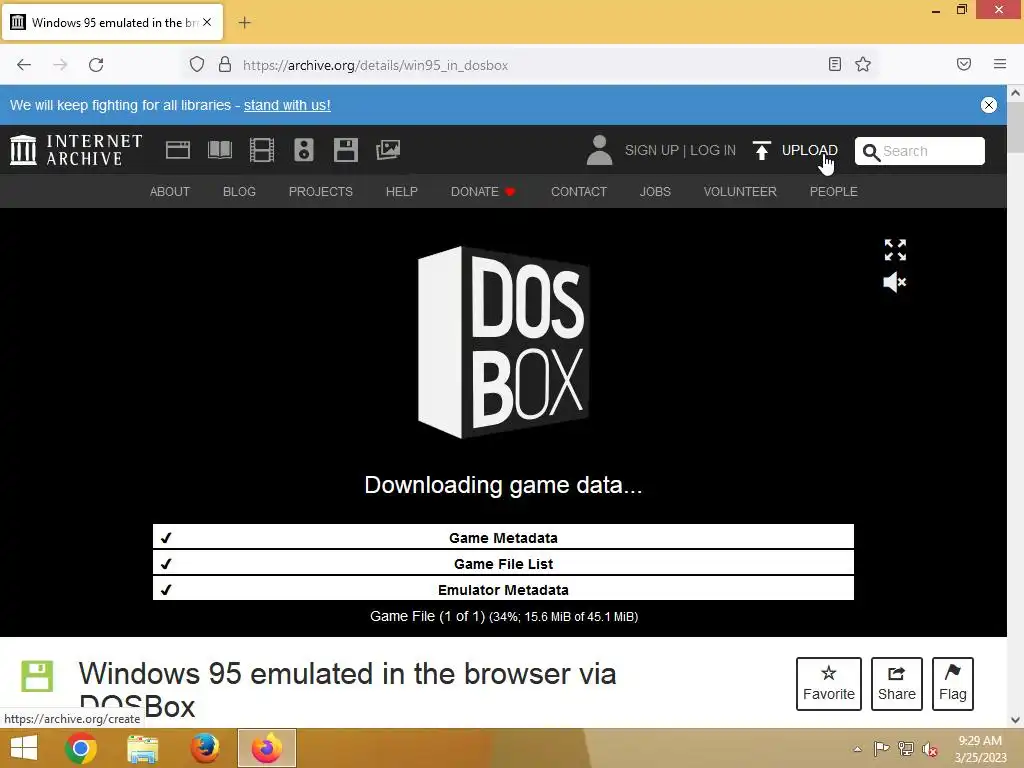Click the 'Downloading game data...' text

(x=503, y=485)
